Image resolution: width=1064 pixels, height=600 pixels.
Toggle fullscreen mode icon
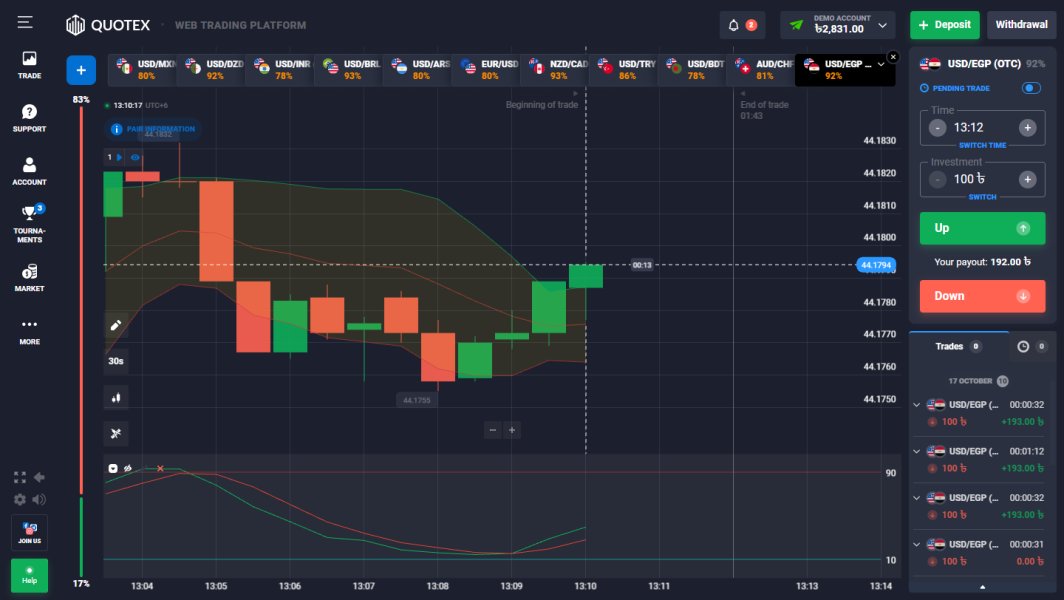coord(20,477)
